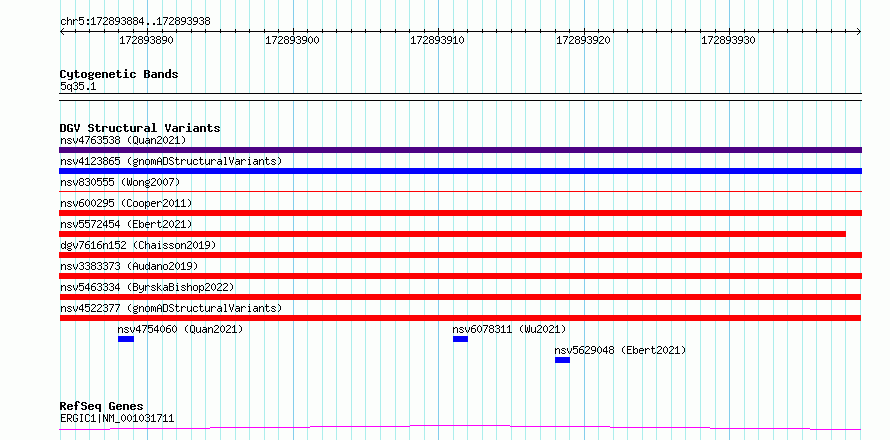Select the RefSeq Genes track title

click(x=102, y=407)
